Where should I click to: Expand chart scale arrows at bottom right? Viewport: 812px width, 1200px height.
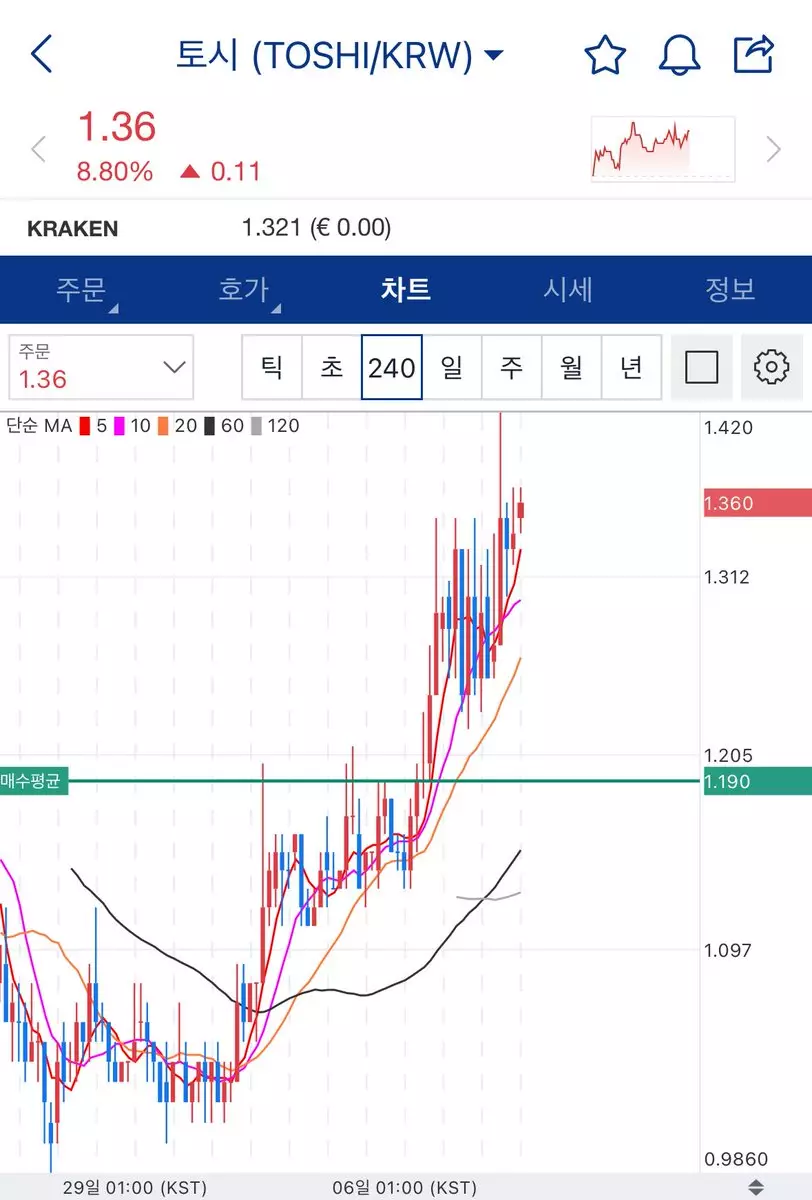pos(756,1187)
